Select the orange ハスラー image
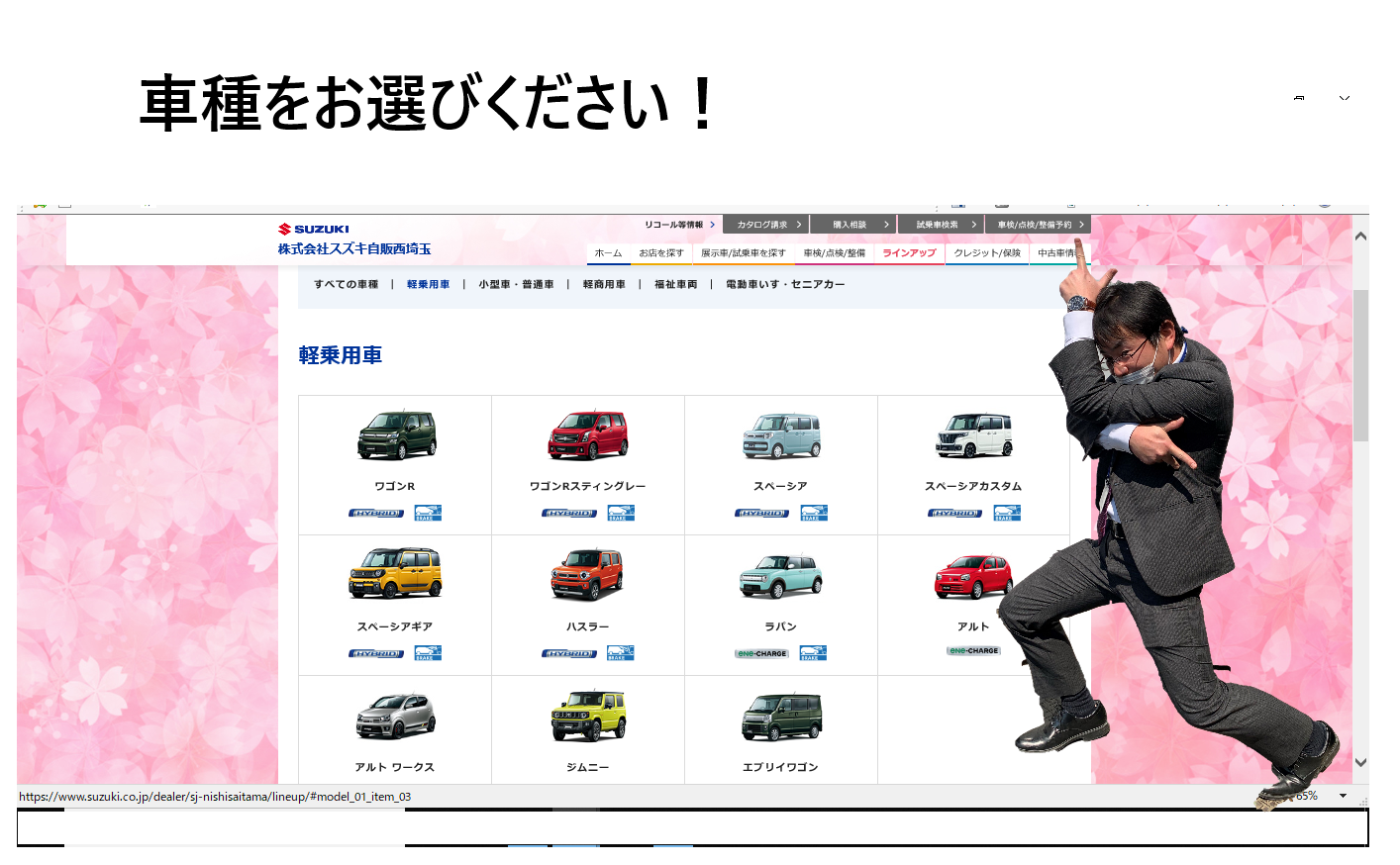This screenshot has width=1400, height=865. [587, 574]
